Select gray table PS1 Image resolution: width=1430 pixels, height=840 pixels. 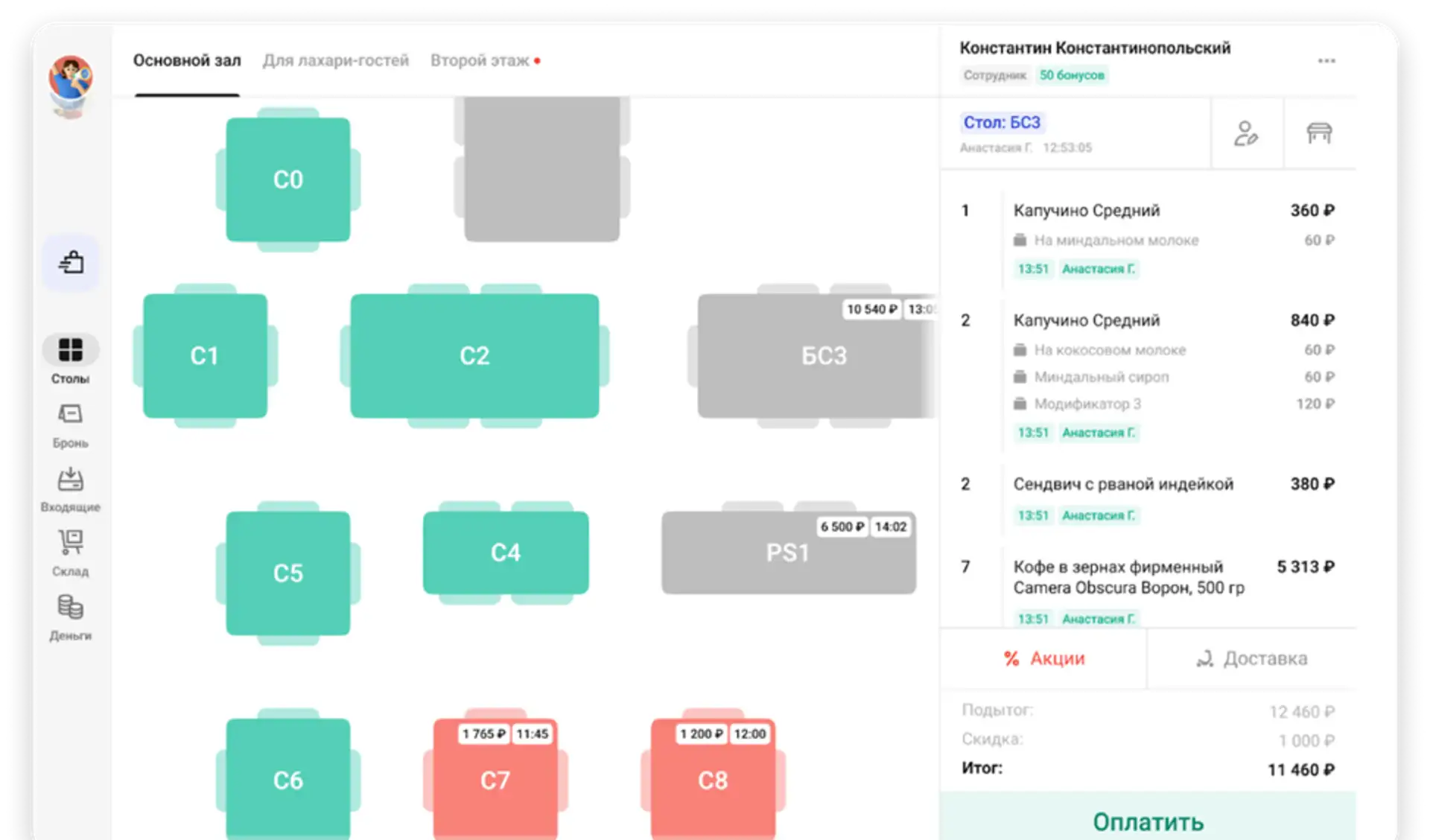coord(789,553)
